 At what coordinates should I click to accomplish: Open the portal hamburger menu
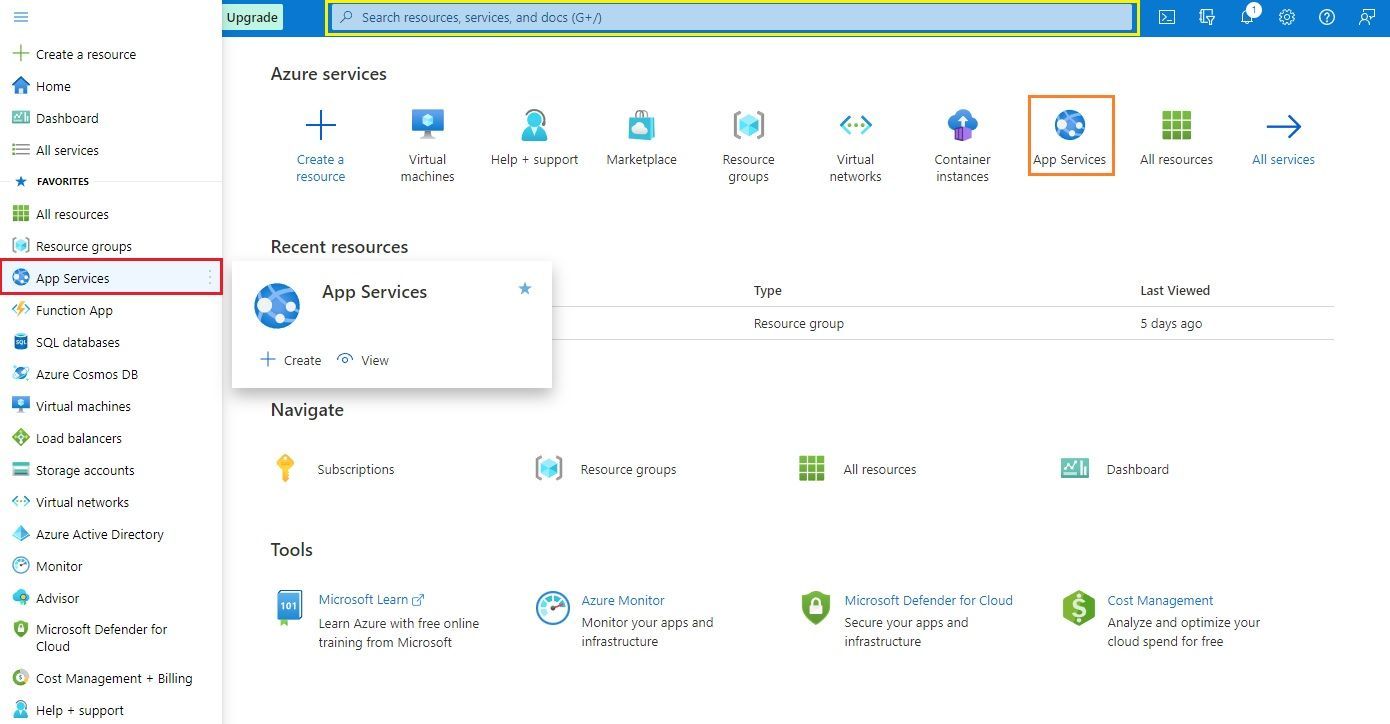tap(20, 17)
